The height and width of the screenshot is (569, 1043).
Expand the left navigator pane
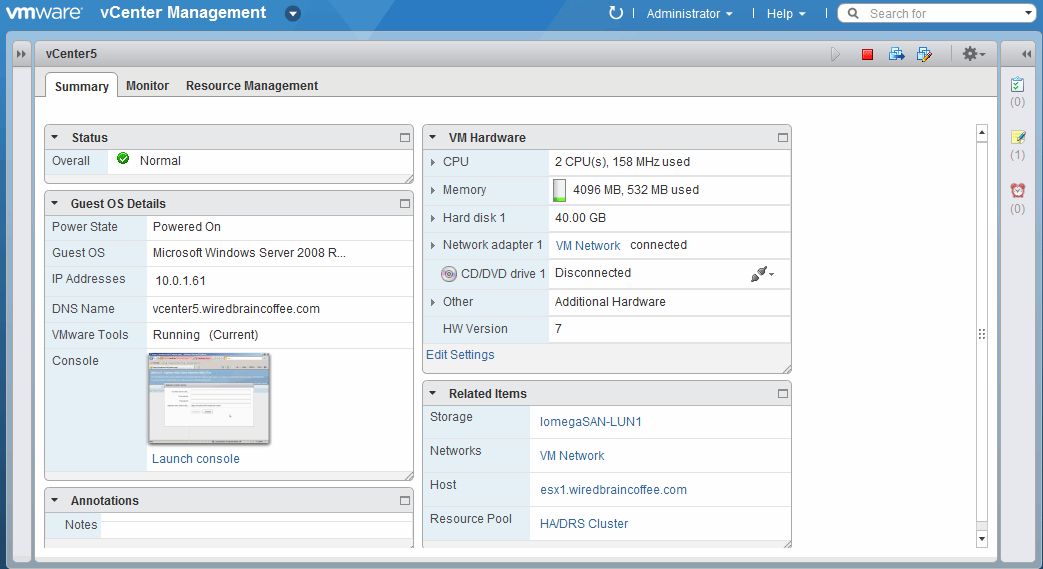point(21,54)
